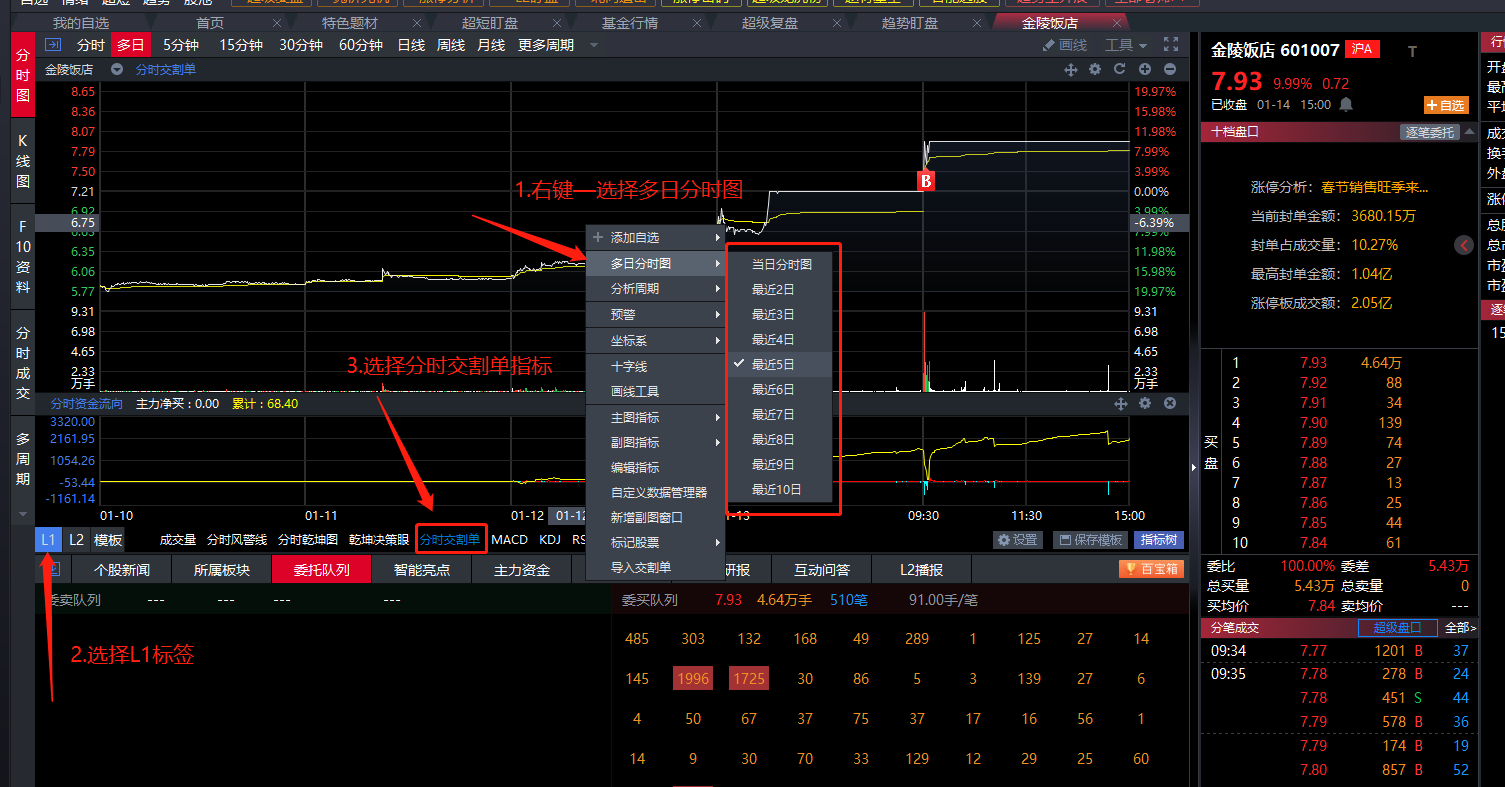Screen dimensions: 1505x787
Task: Click the 设置 gear button below the chart
Action: pos(1018,539)
